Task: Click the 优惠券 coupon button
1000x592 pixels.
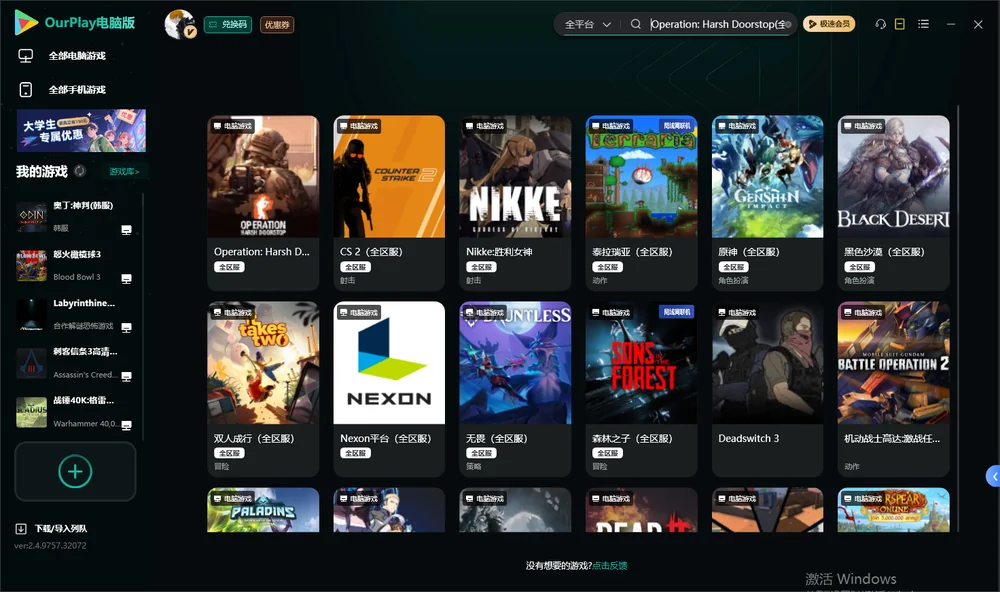Action: [x=277, y=25]
